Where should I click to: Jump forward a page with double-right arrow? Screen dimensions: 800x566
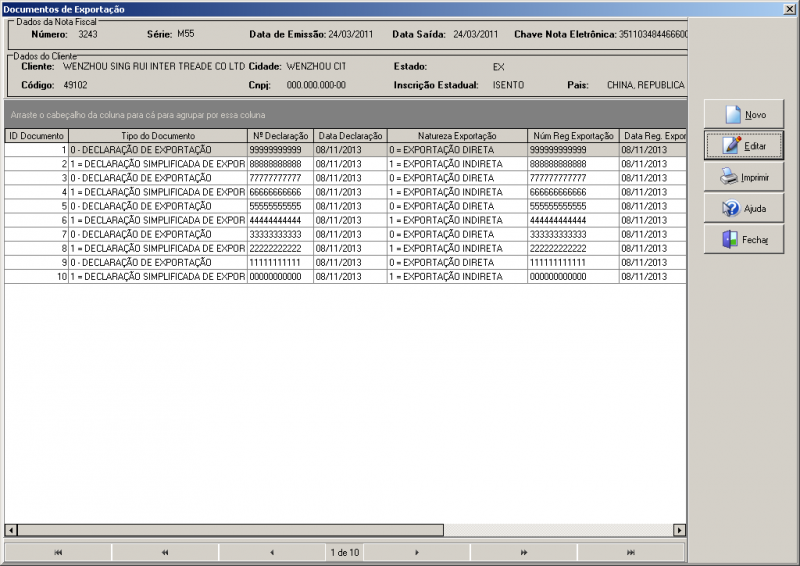523,552
